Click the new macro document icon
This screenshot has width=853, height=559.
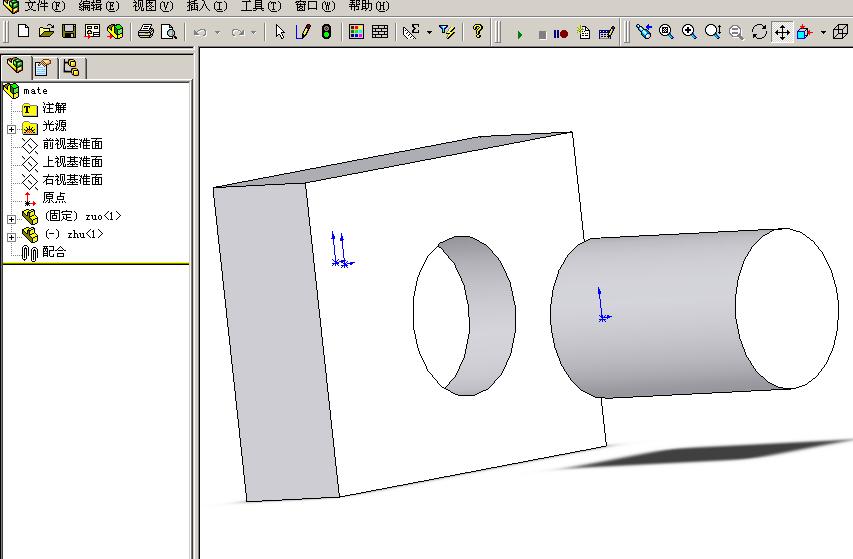pyautogui.click(x=584, y=33)
